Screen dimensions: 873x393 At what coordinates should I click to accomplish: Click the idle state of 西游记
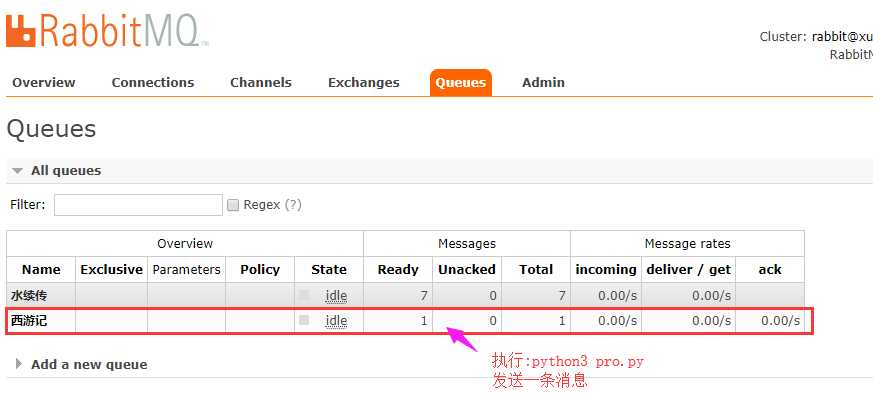tap(336, 321)
